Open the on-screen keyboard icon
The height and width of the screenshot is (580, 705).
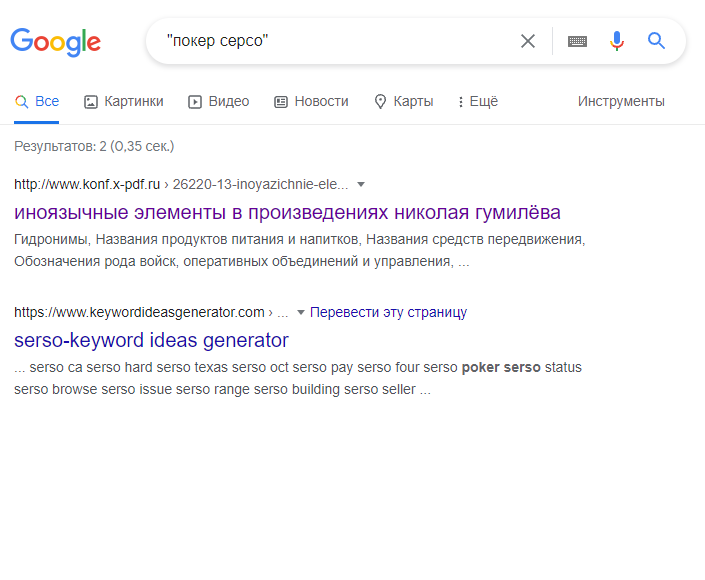click(577, 41)
